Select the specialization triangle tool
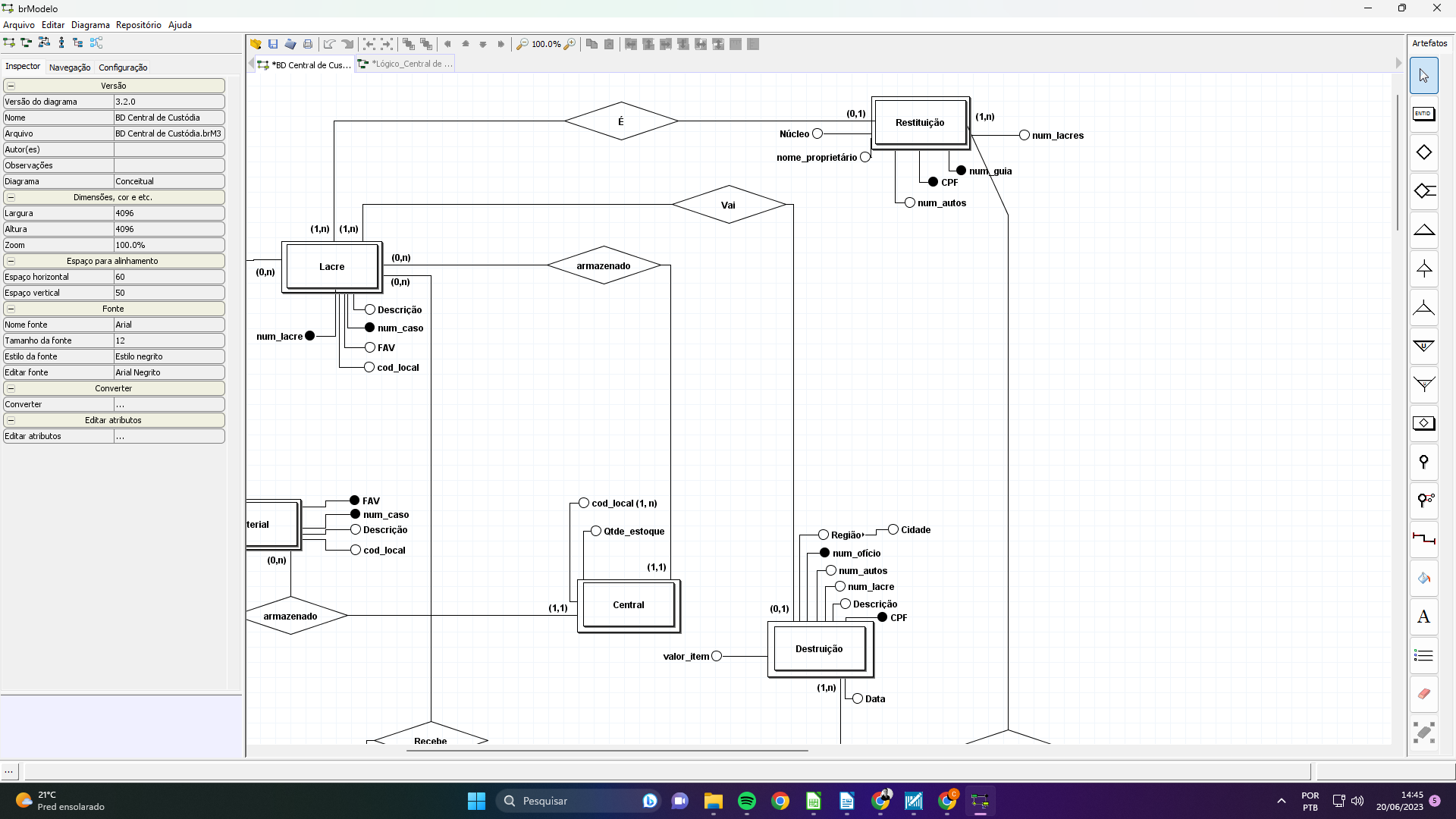The height and width of the screenshot is (819, 1456). pos(1423,230)
